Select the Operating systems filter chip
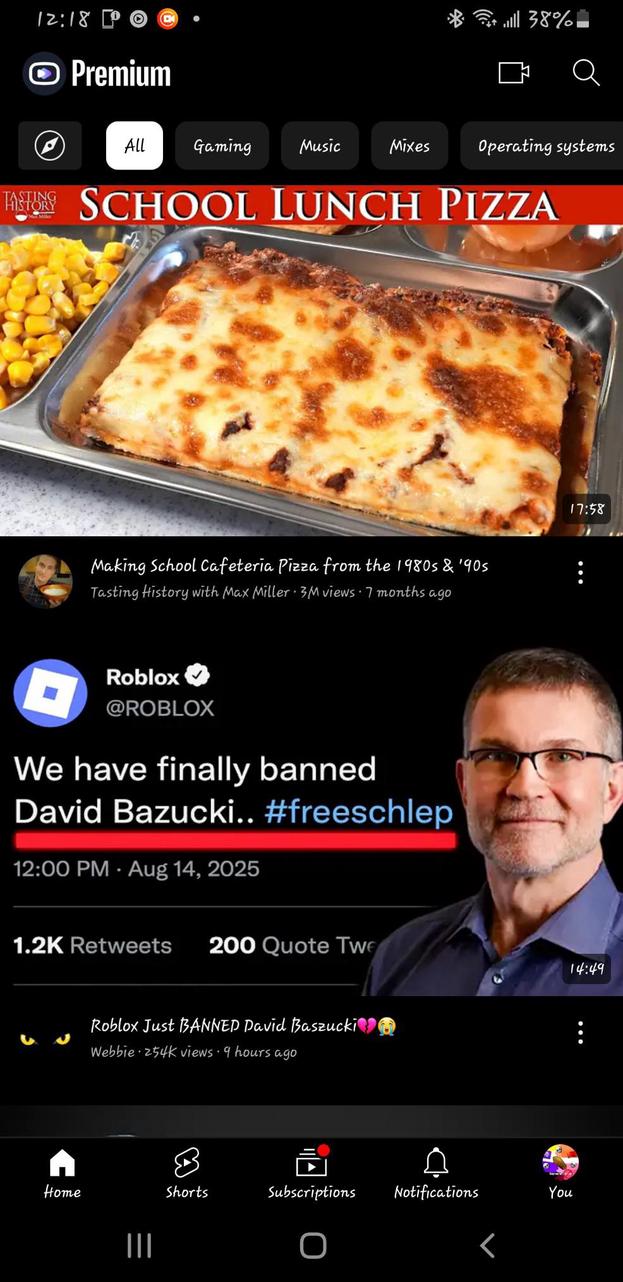This screenshot has height=1282, width=623. [x=541, y=146]
